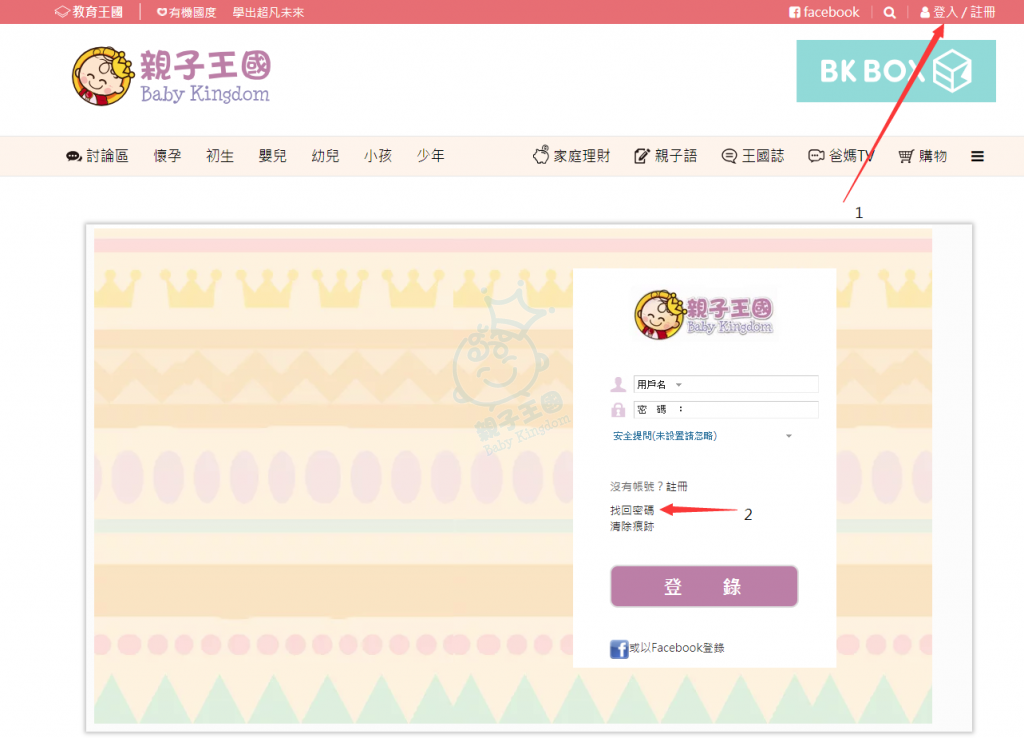Click the Baby Kingdom logo in header
This screenshot has height=738, width=1024.
click(171, 76)
